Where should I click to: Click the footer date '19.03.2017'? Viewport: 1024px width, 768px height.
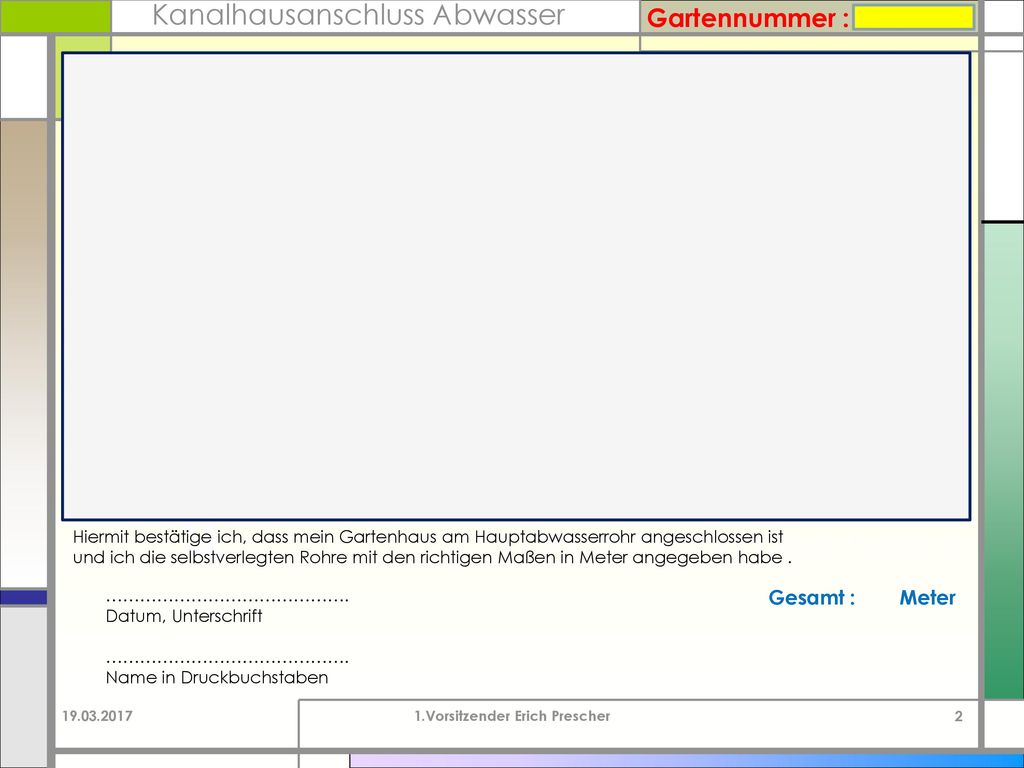click(x=97, y=716)
